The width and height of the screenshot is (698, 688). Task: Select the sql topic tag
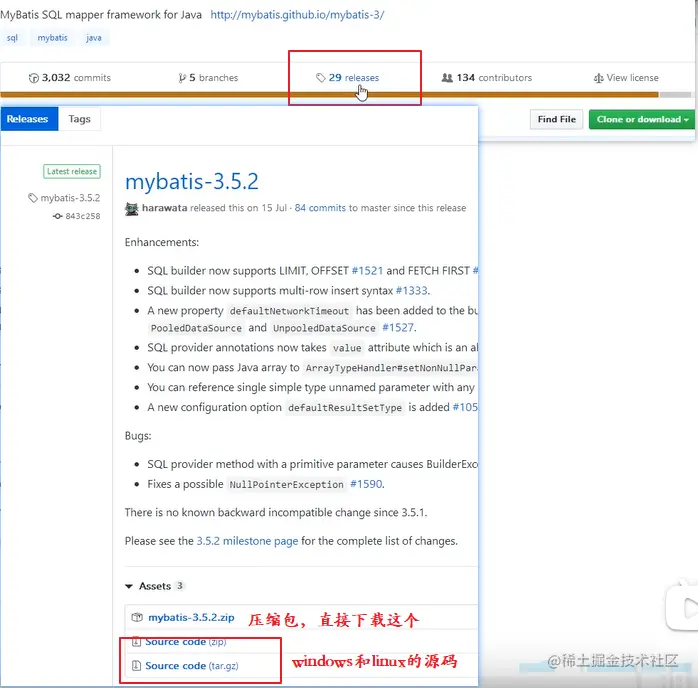[x=12, y=38]
